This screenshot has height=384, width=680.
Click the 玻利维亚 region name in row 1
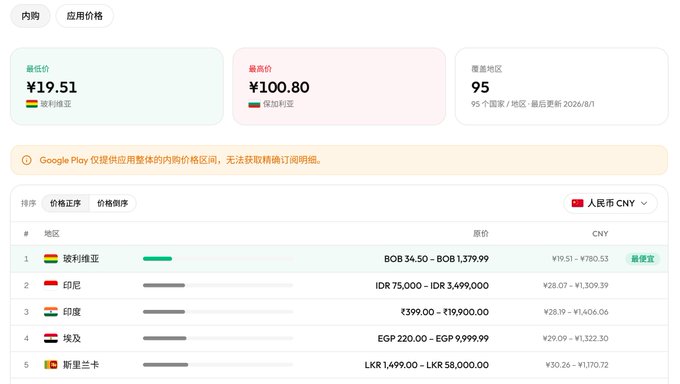click(81, 259)
